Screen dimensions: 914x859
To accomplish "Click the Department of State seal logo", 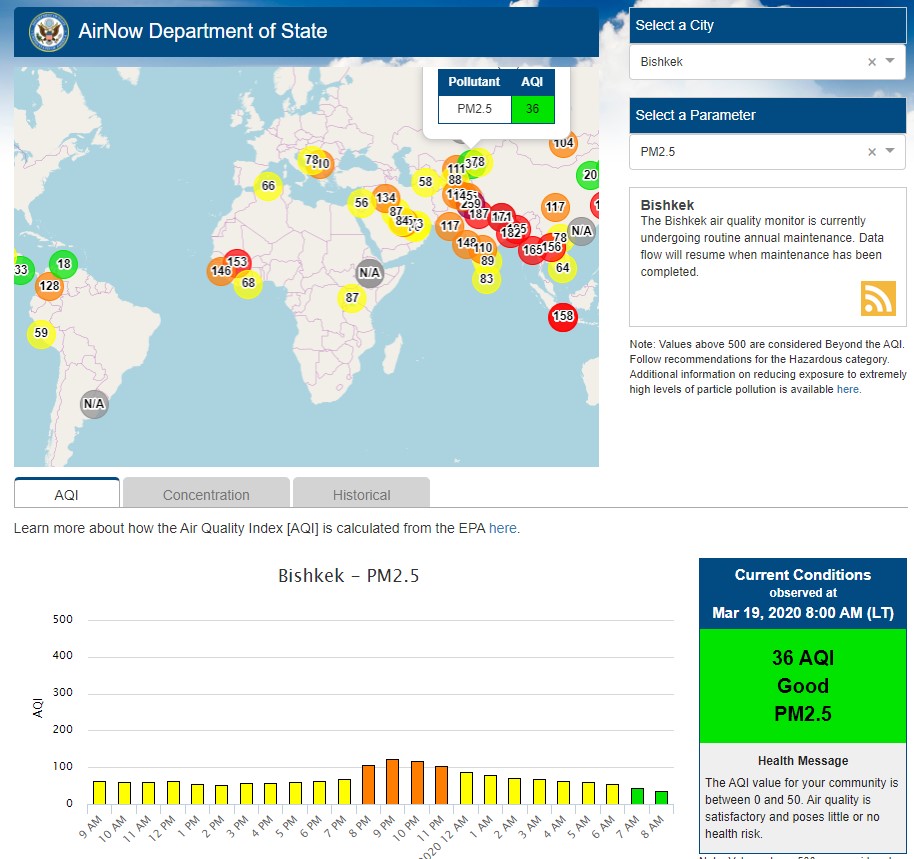I will (x=46, y=32).
